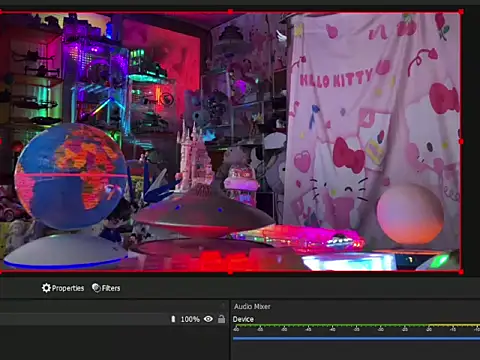Screen dimensions: 480x360
Task: Open the Filters dialog for the source
Action: (106, 288)
